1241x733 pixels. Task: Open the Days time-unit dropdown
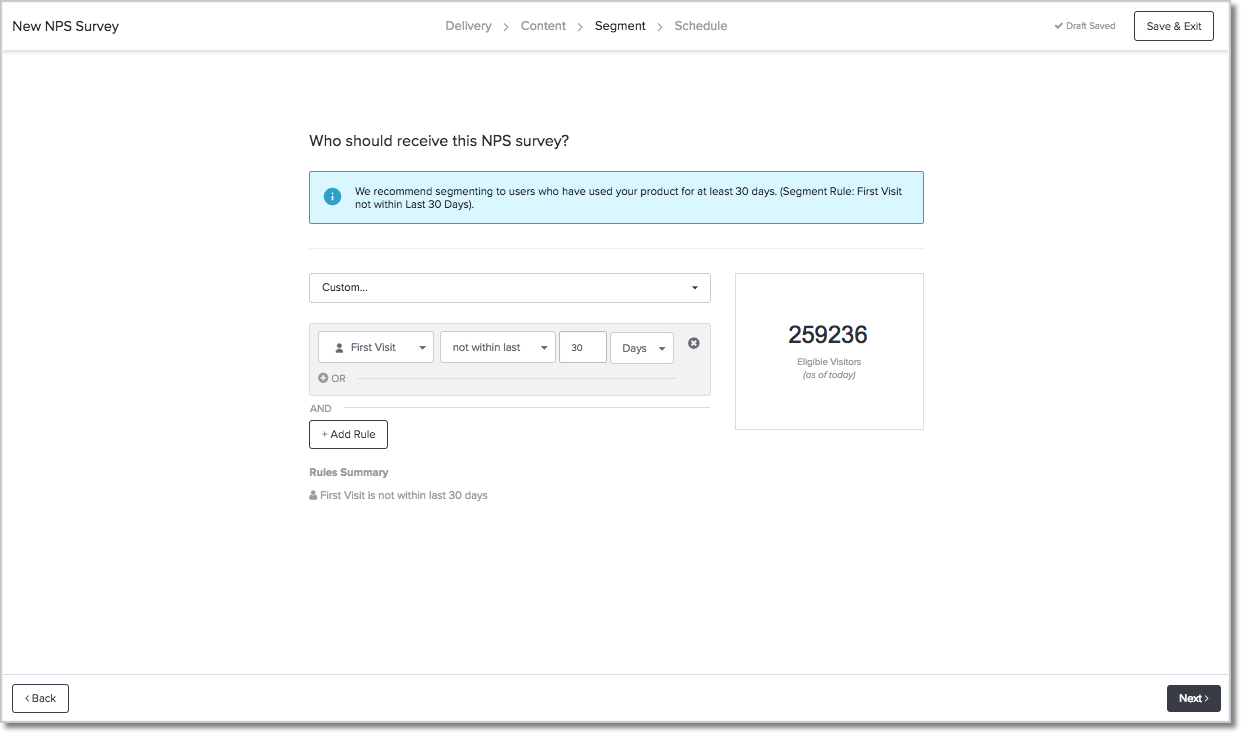click(641, 348)
